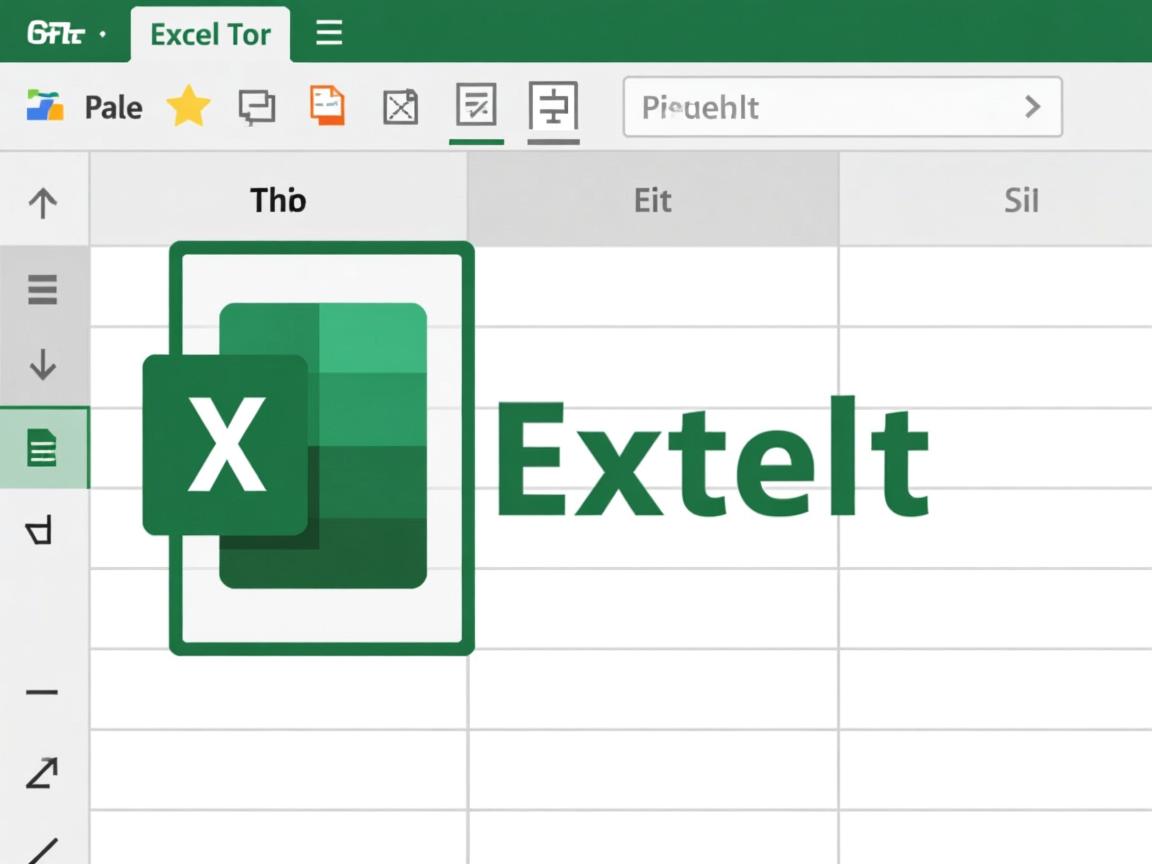Expand the menu next to Excel Tor tab

[328, 33]
